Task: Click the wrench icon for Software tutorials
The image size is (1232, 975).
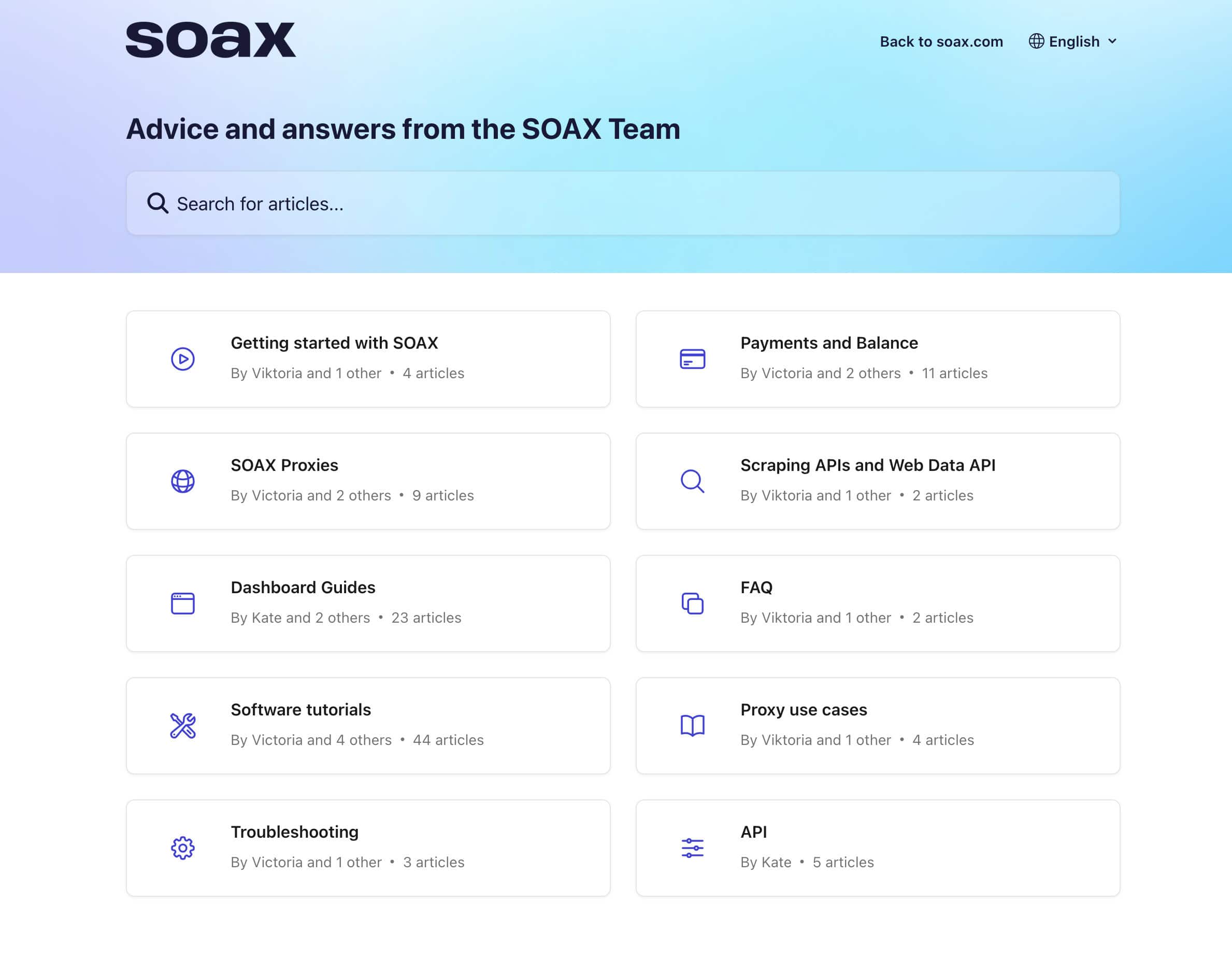Action: pyautogui.click(x=183, y=725)
